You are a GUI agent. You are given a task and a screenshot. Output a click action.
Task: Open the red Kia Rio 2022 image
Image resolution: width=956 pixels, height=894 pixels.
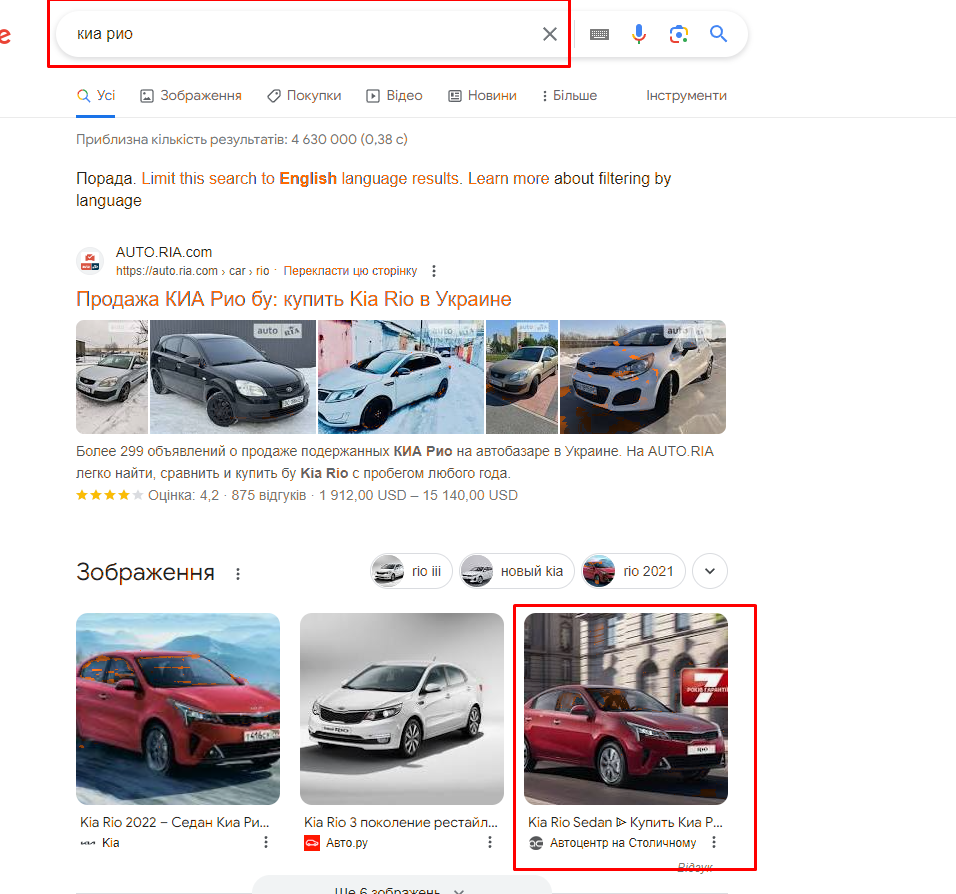pos(178,709)
